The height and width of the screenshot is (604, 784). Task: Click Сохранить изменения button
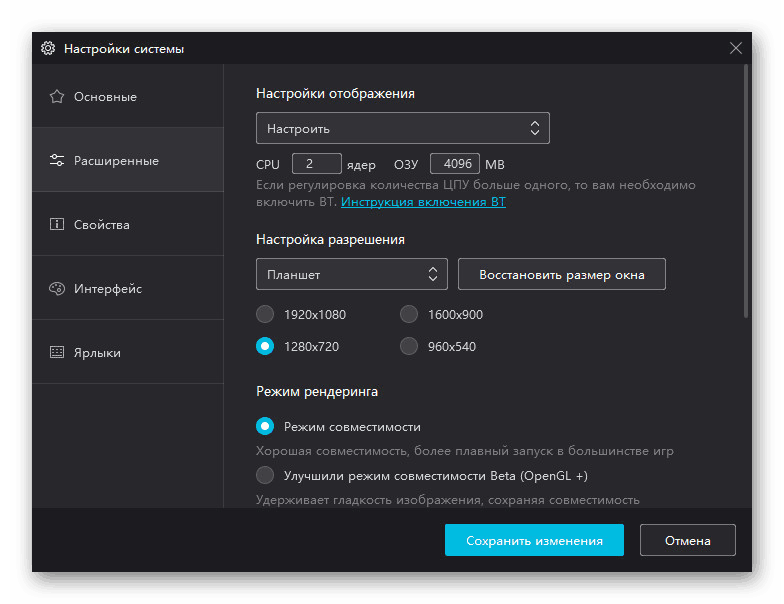(534, 540)
